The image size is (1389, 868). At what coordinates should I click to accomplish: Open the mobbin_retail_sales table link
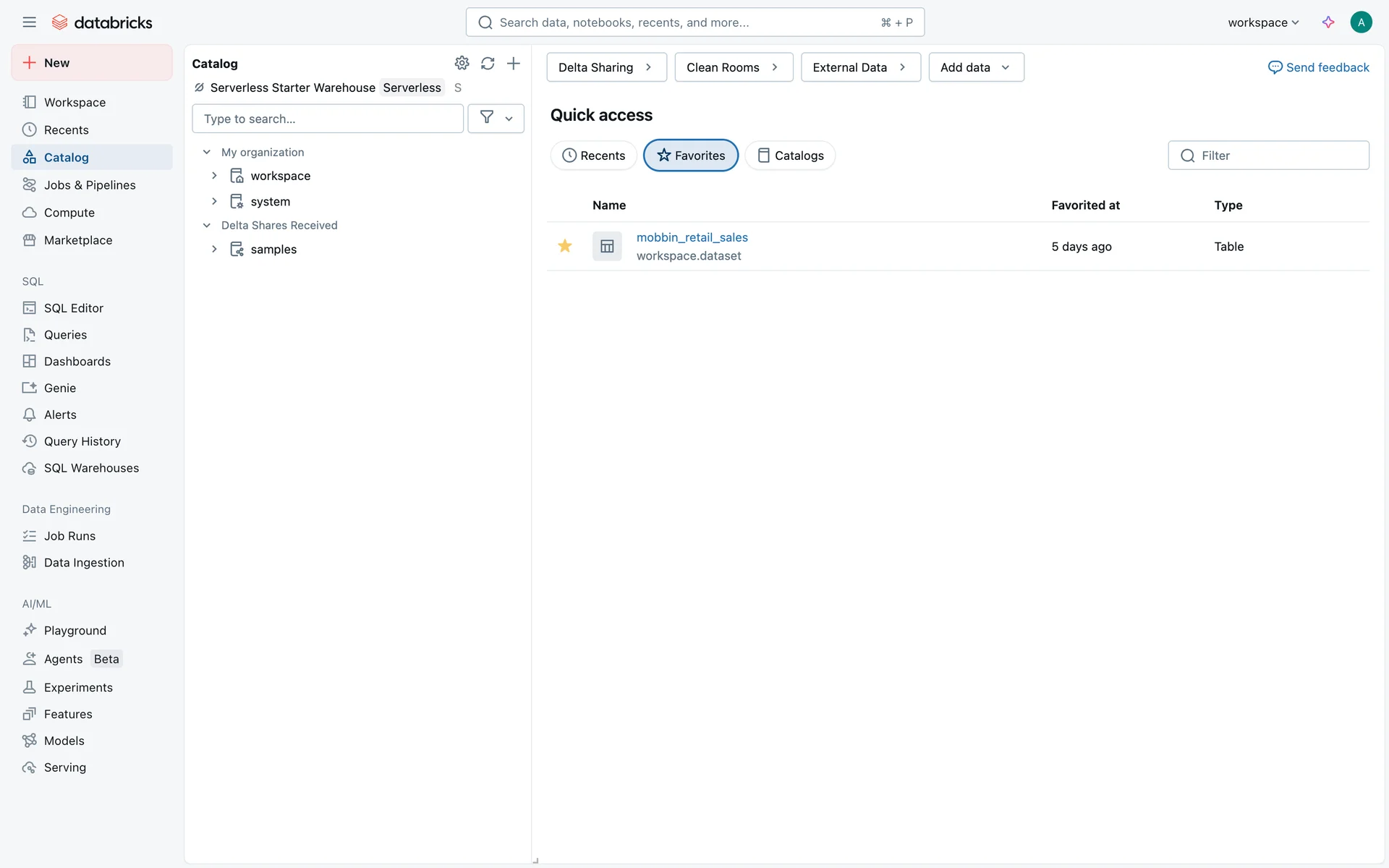point(692,237)
